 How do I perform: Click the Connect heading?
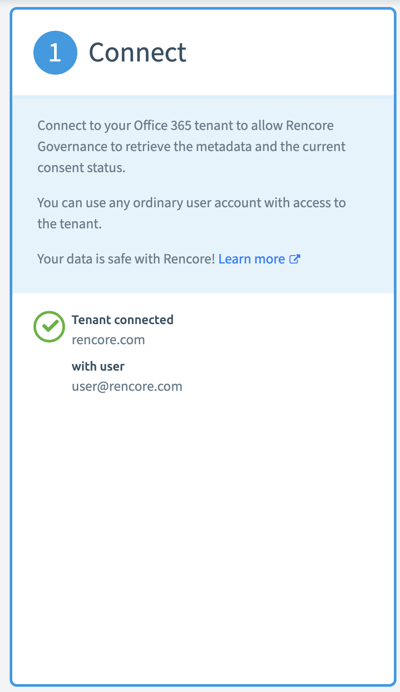pos(138,53)
